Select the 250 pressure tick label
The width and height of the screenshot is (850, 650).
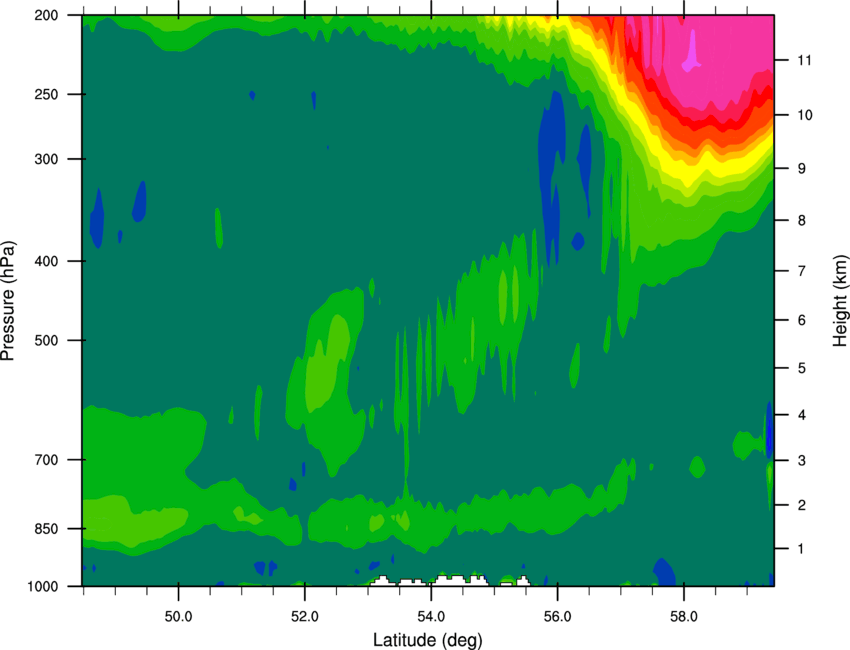click(46, 94)
